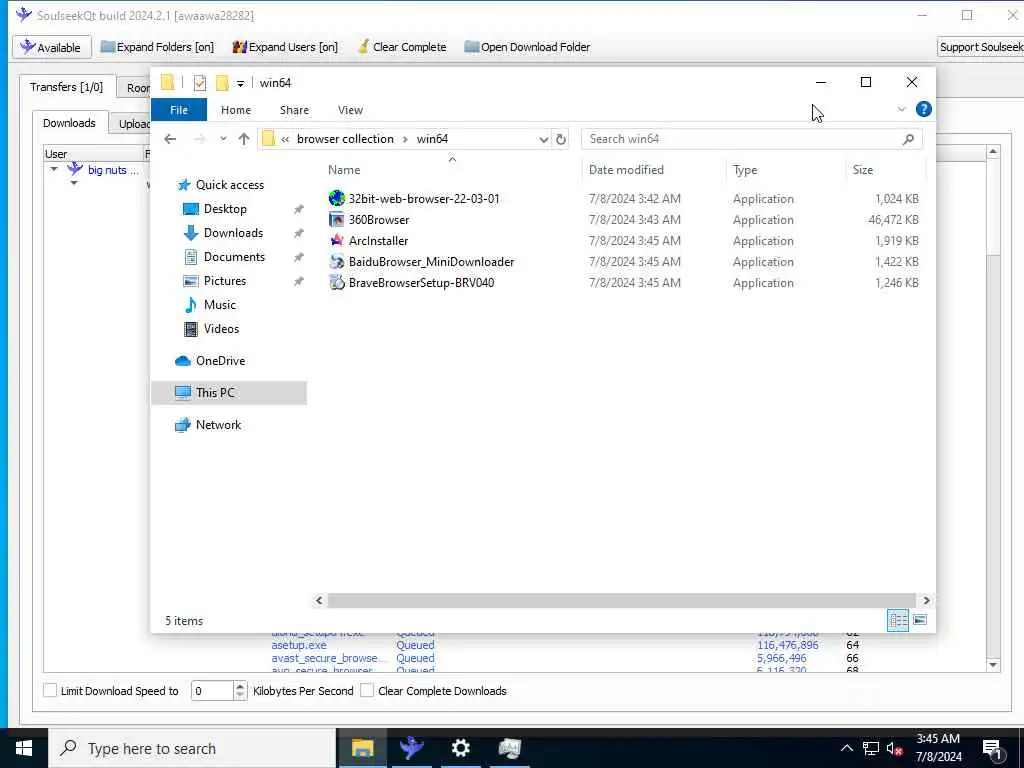This screenshot has width=1024, height=768.
Task: Go up one folder level in Explorer
Action: point(244,138)
